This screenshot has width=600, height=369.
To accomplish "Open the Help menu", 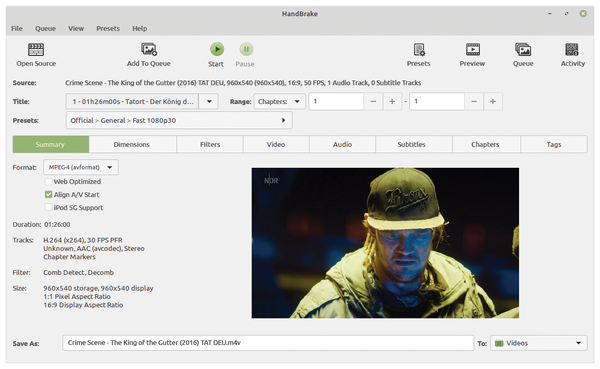I will (x=140, y=28).
